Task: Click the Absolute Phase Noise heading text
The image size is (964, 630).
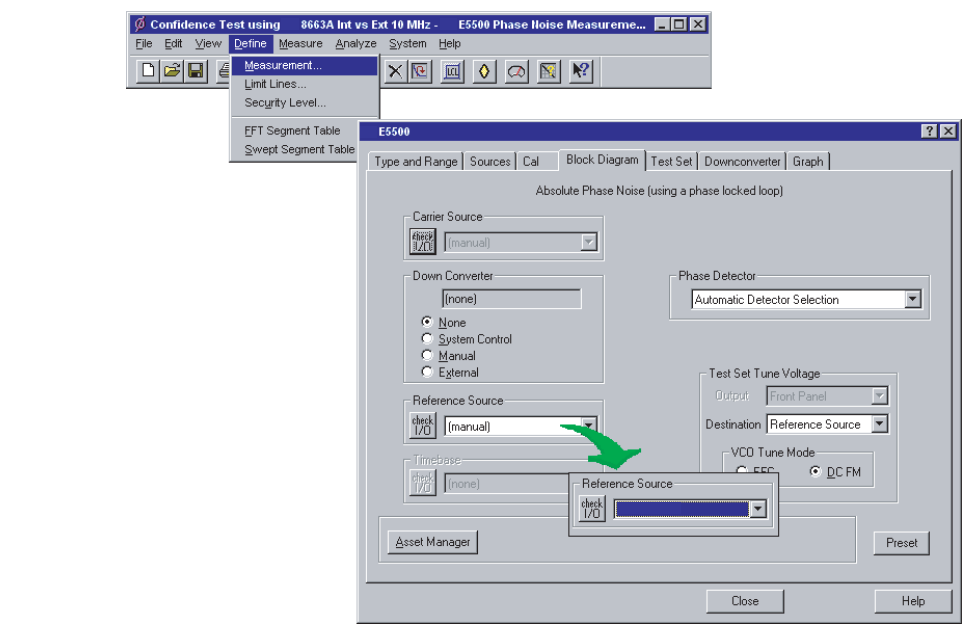Action: point(659,191)
